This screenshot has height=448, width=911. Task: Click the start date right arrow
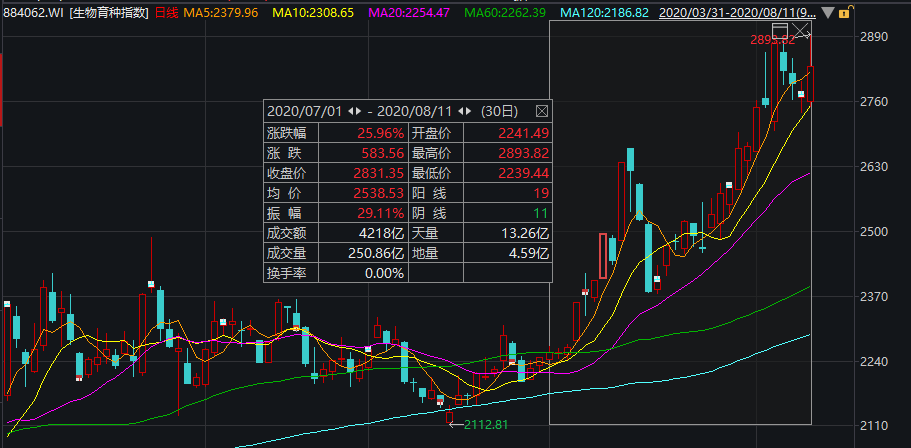click(x=358, y=111)
